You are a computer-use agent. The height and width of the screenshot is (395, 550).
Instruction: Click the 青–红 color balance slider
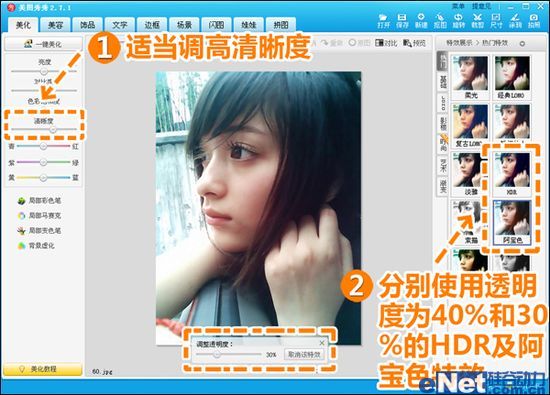pyautogui.click(x=43, y=146)
